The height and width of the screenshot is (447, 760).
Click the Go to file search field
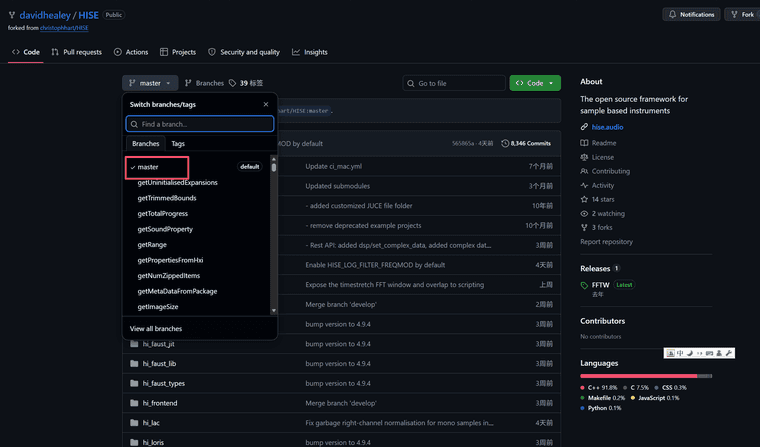point(454,83)
